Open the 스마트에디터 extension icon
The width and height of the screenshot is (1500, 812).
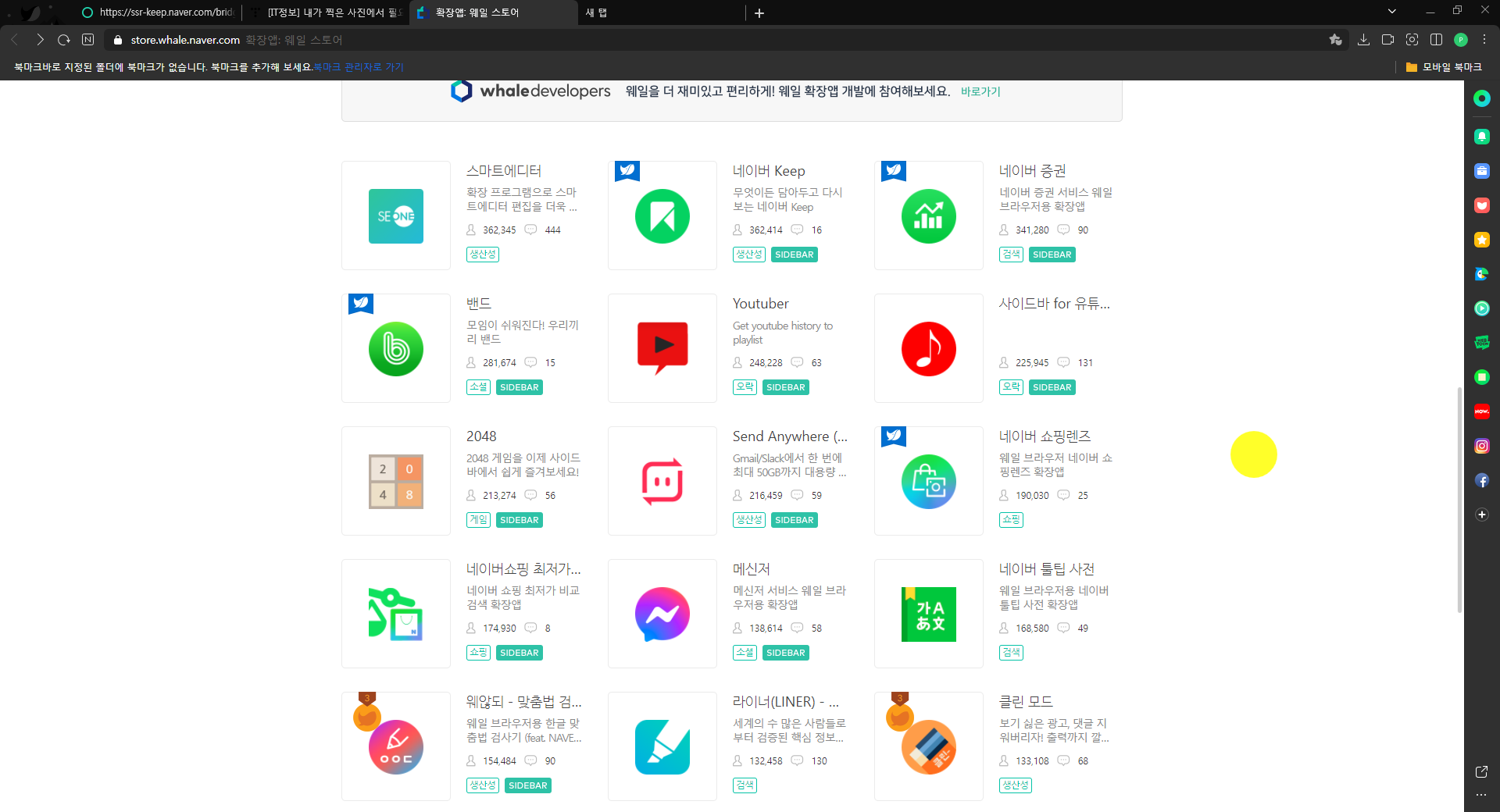[x=396, y=216]
